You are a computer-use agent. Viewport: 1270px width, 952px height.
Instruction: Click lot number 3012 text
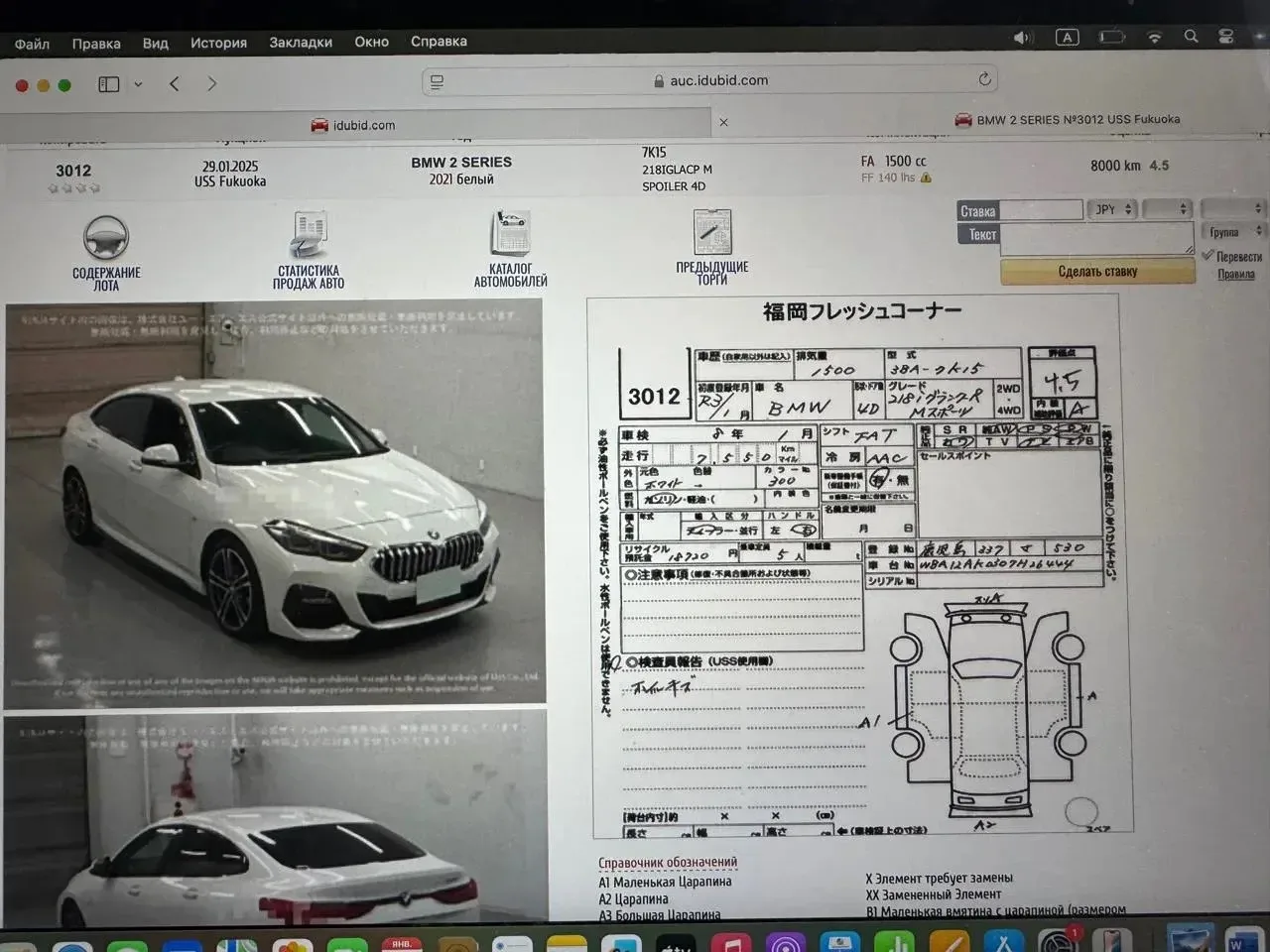coord(73,171)
